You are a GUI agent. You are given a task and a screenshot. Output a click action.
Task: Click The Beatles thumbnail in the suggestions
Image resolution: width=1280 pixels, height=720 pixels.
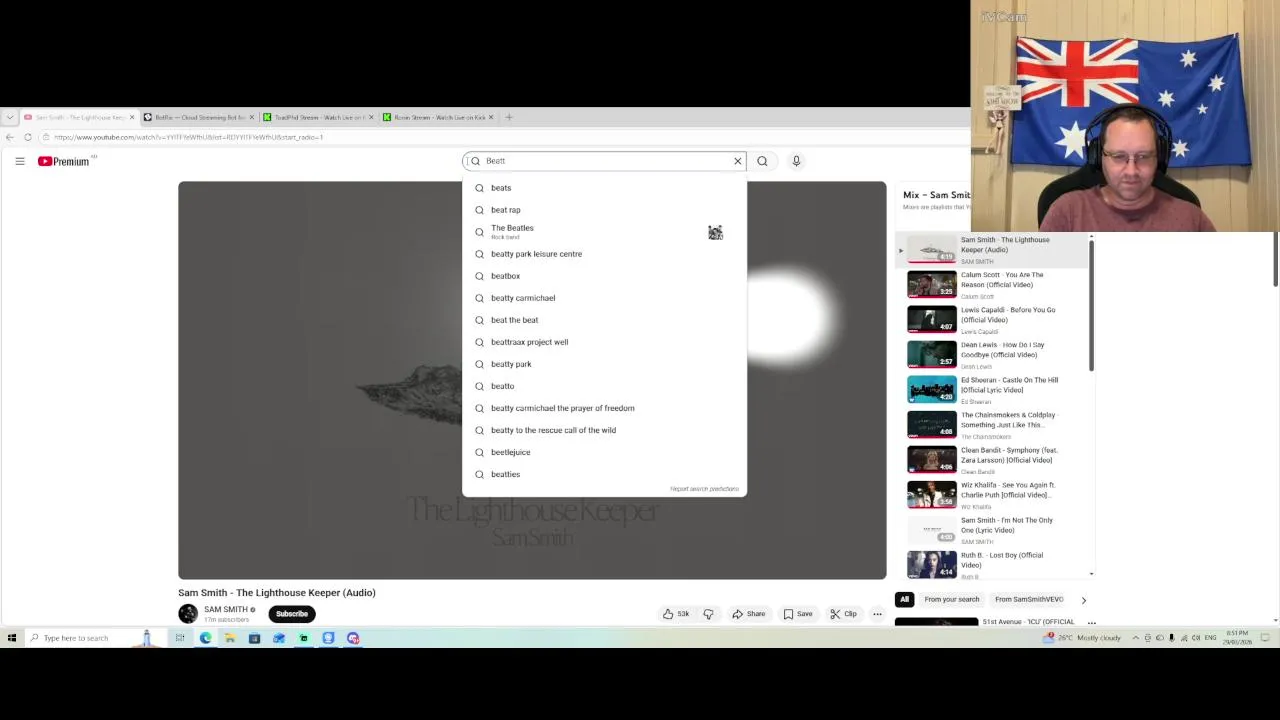point(715,232)
